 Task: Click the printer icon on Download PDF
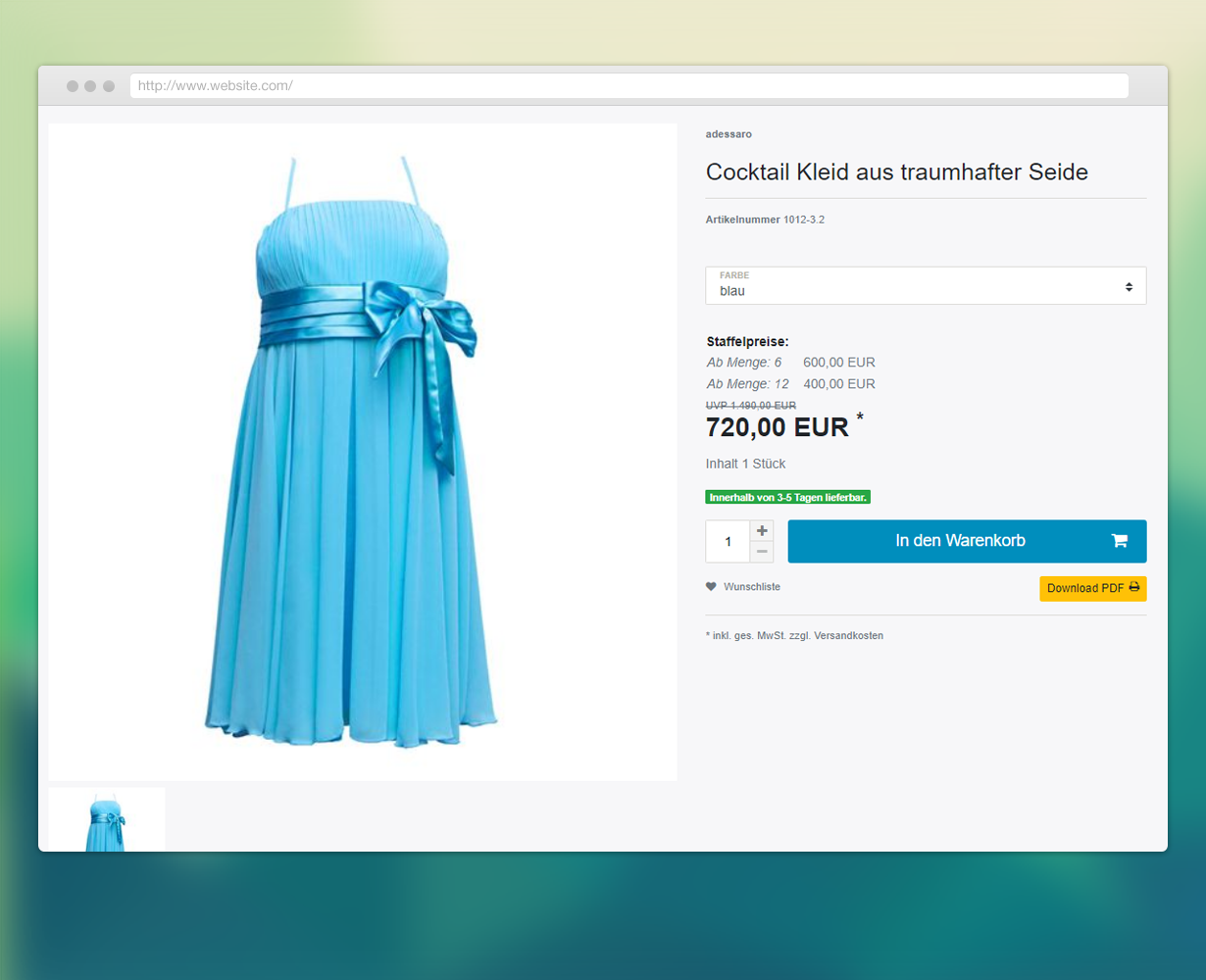pyautogui.click(x=1134, y=588)
